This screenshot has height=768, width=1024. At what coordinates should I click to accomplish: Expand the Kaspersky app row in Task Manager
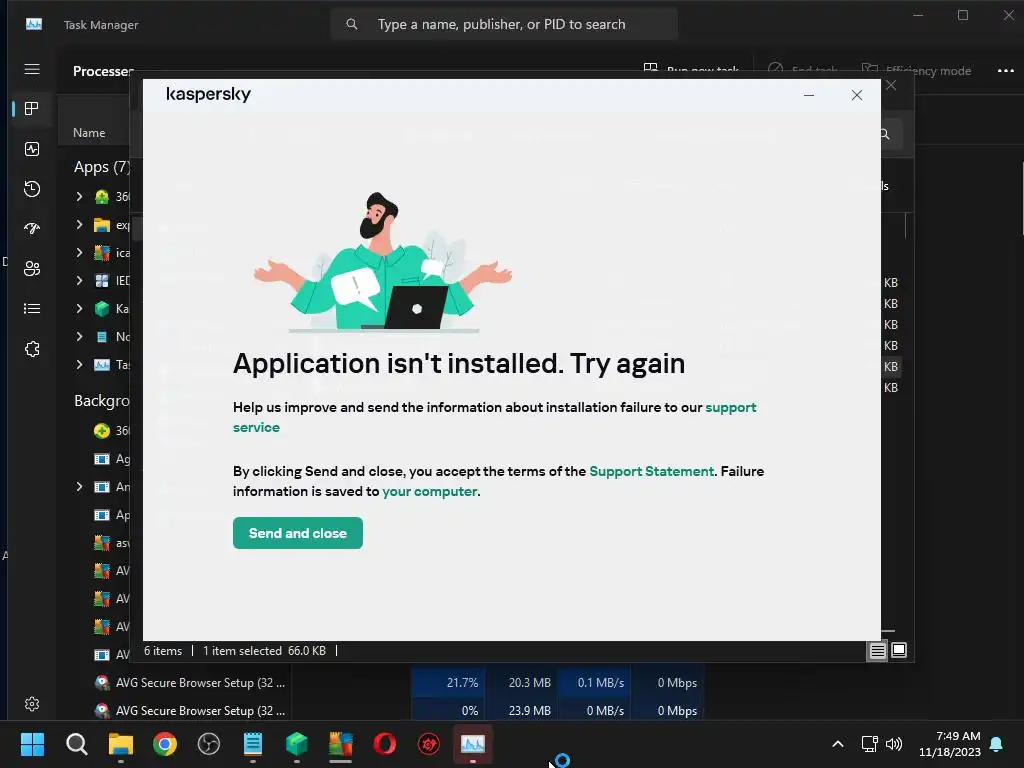coord(80,308)
